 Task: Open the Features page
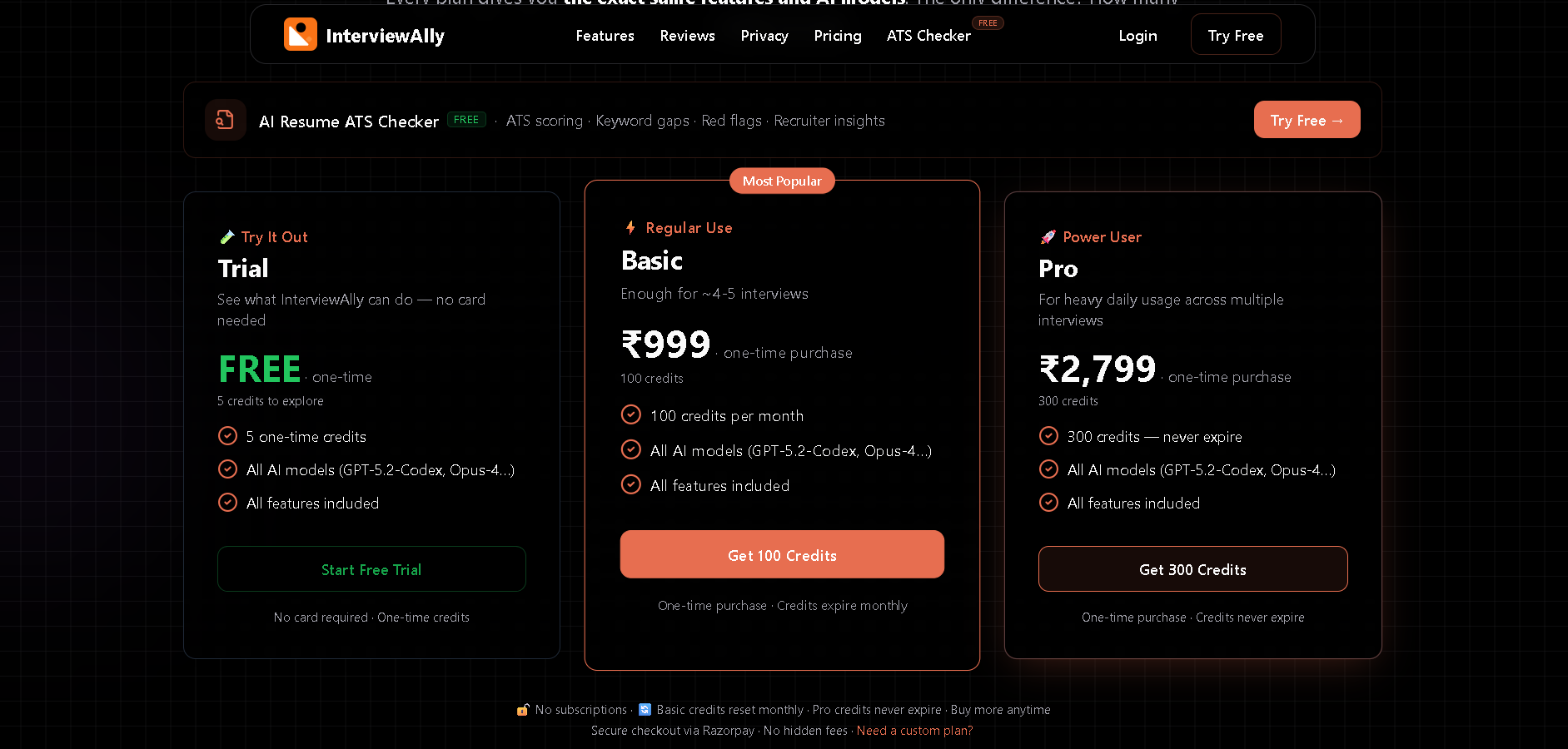pos(605,35)
